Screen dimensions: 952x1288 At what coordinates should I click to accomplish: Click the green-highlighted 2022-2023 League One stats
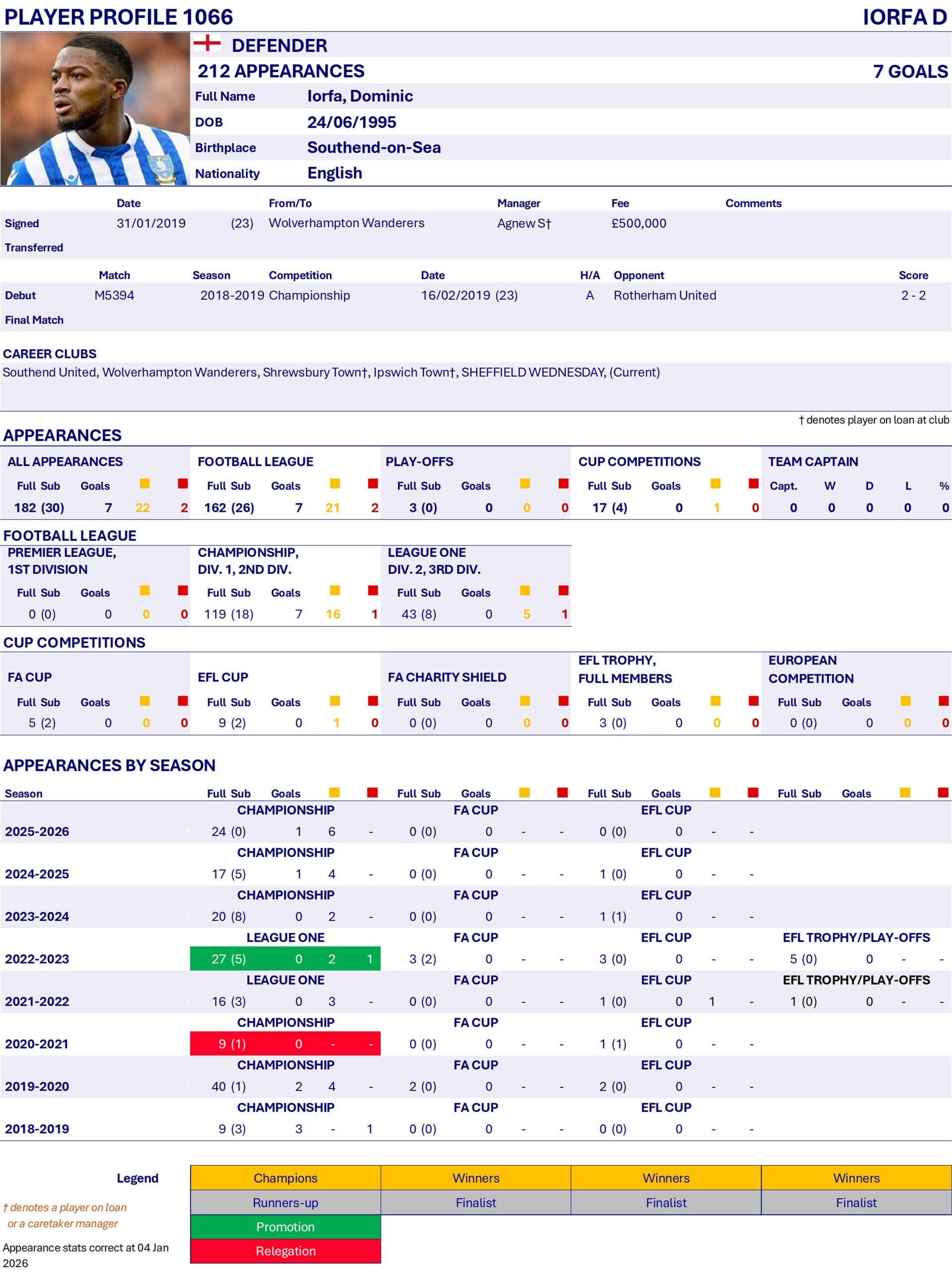285,959
